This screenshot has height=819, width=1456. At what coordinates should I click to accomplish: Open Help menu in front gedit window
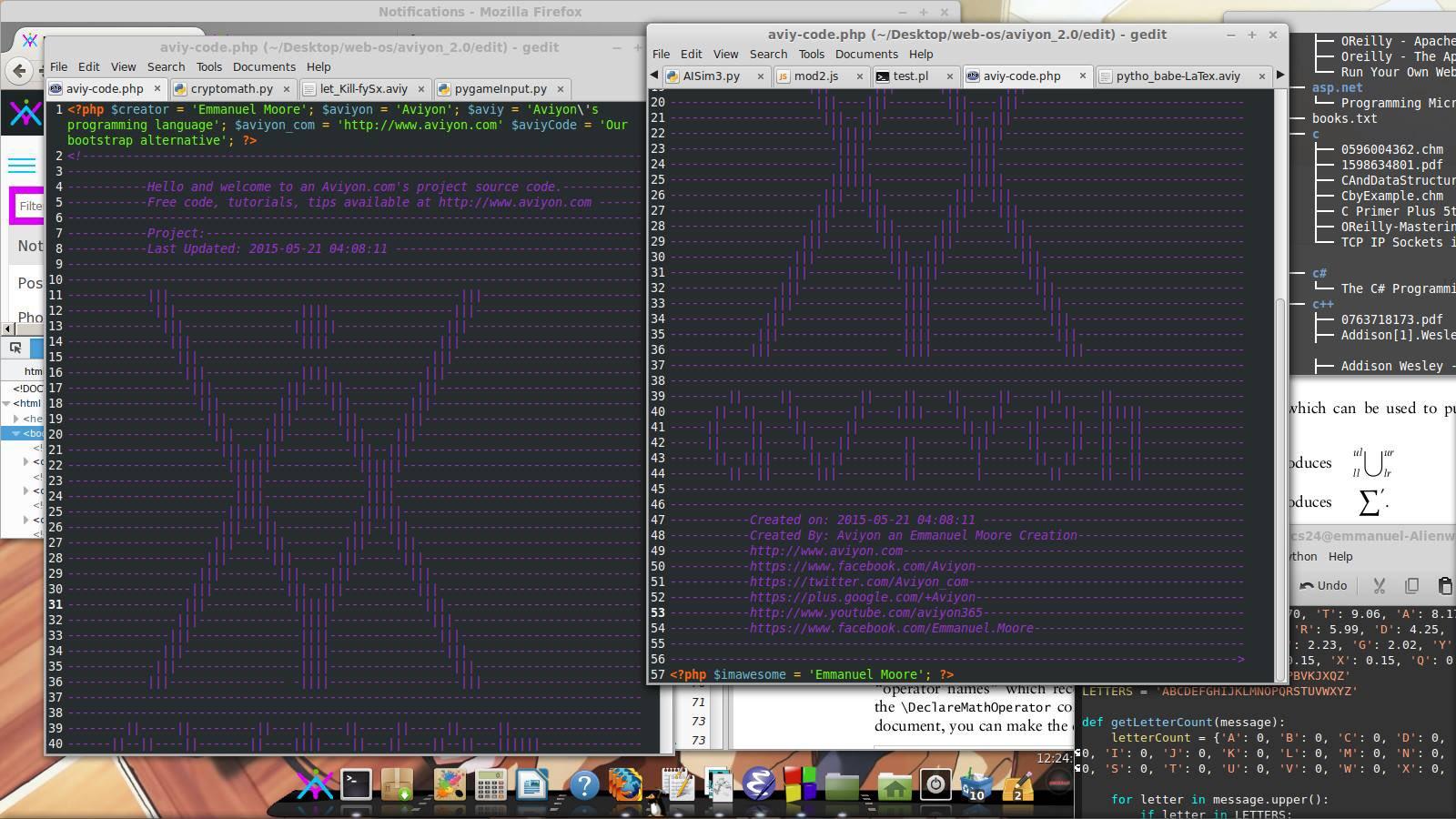tap(921, 54)
